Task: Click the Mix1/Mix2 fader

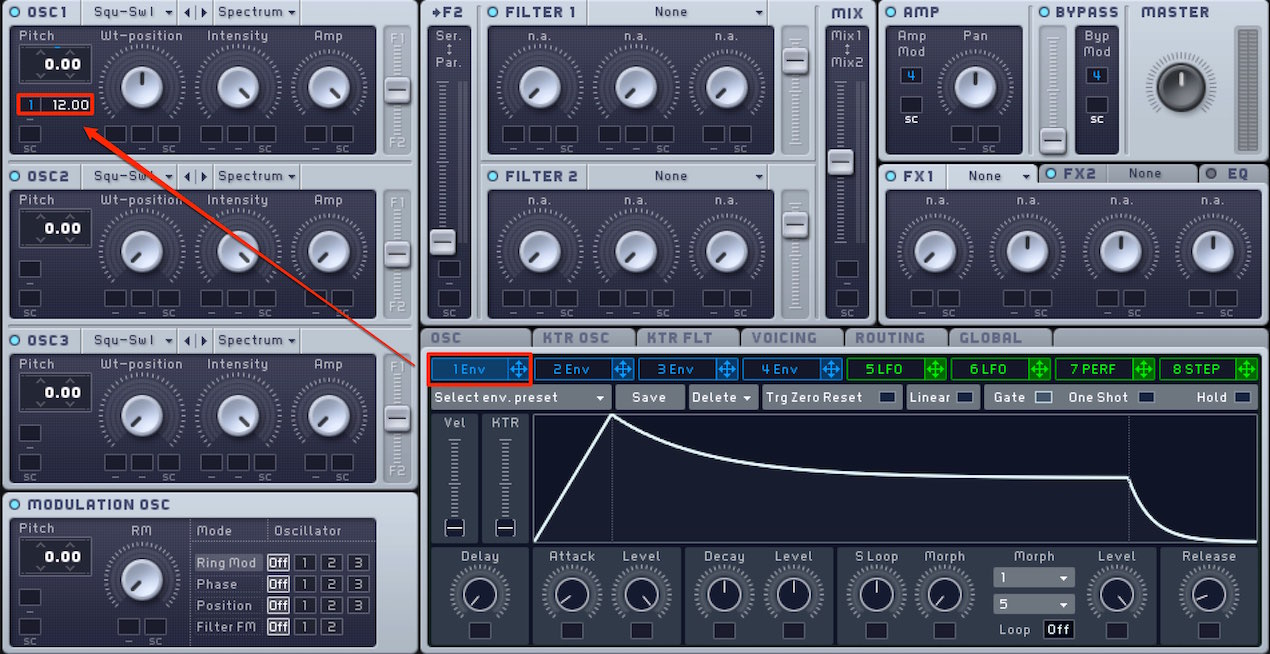Action: tap(841, 161)
